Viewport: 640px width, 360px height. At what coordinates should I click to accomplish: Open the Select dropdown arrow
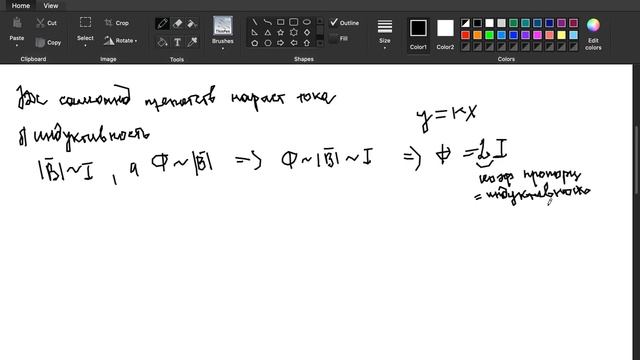85,45
